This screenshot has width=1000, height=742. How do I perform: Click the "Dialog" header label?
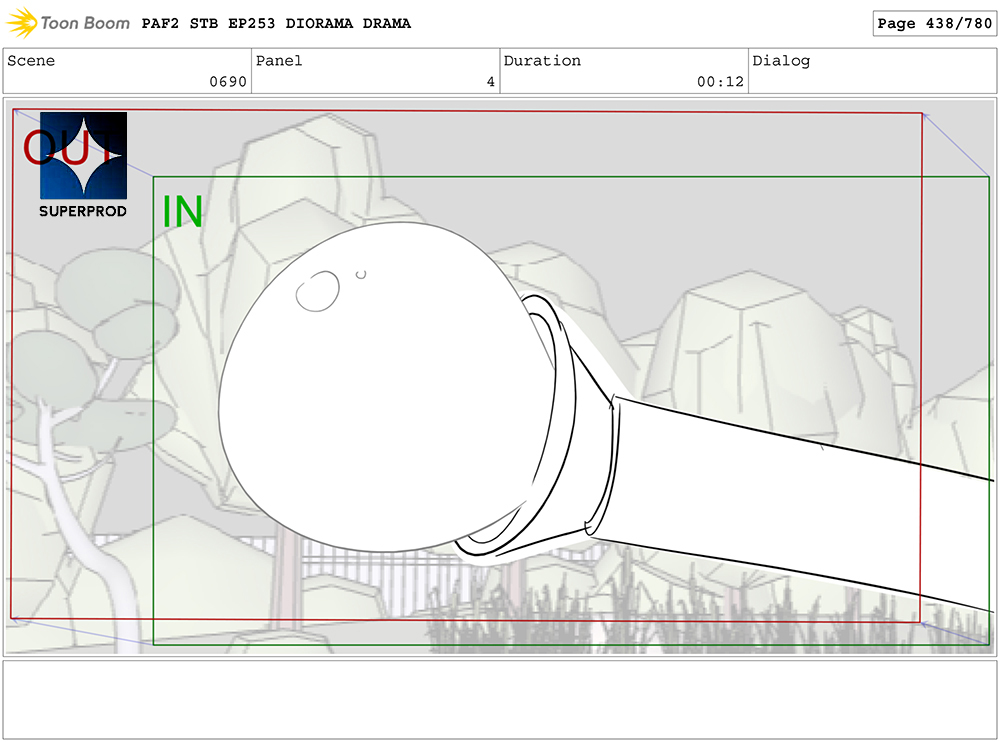(x=781, y=61)
